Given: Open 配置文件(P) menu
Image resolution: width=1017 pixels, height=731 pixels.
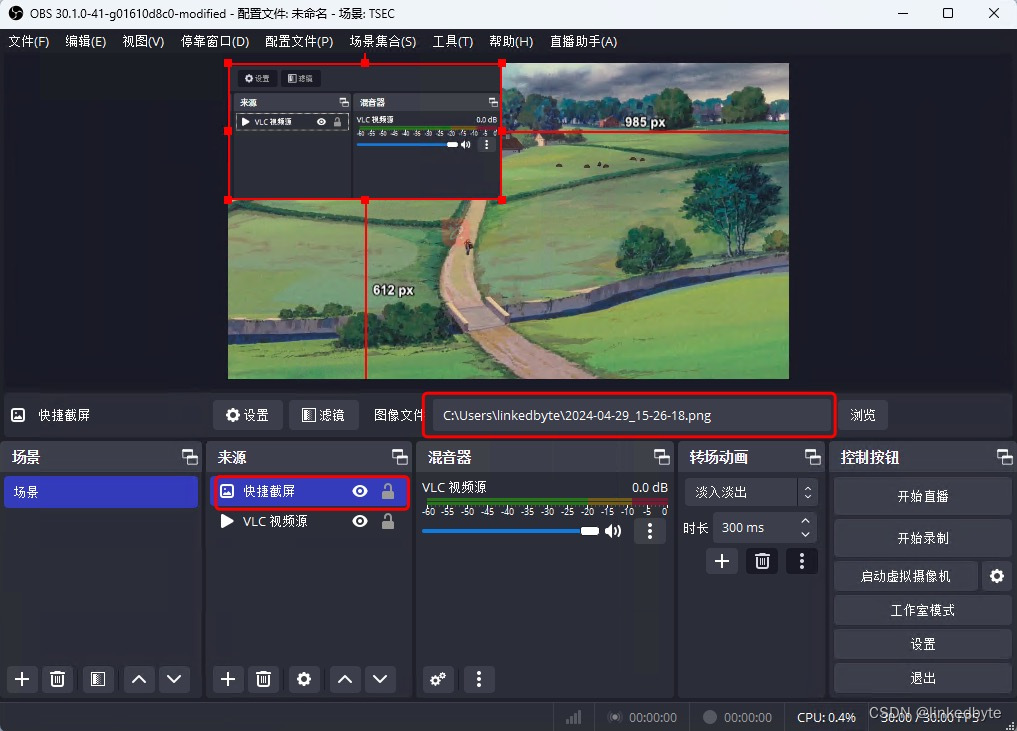Looking at the screenshot, I should (299, 42).
